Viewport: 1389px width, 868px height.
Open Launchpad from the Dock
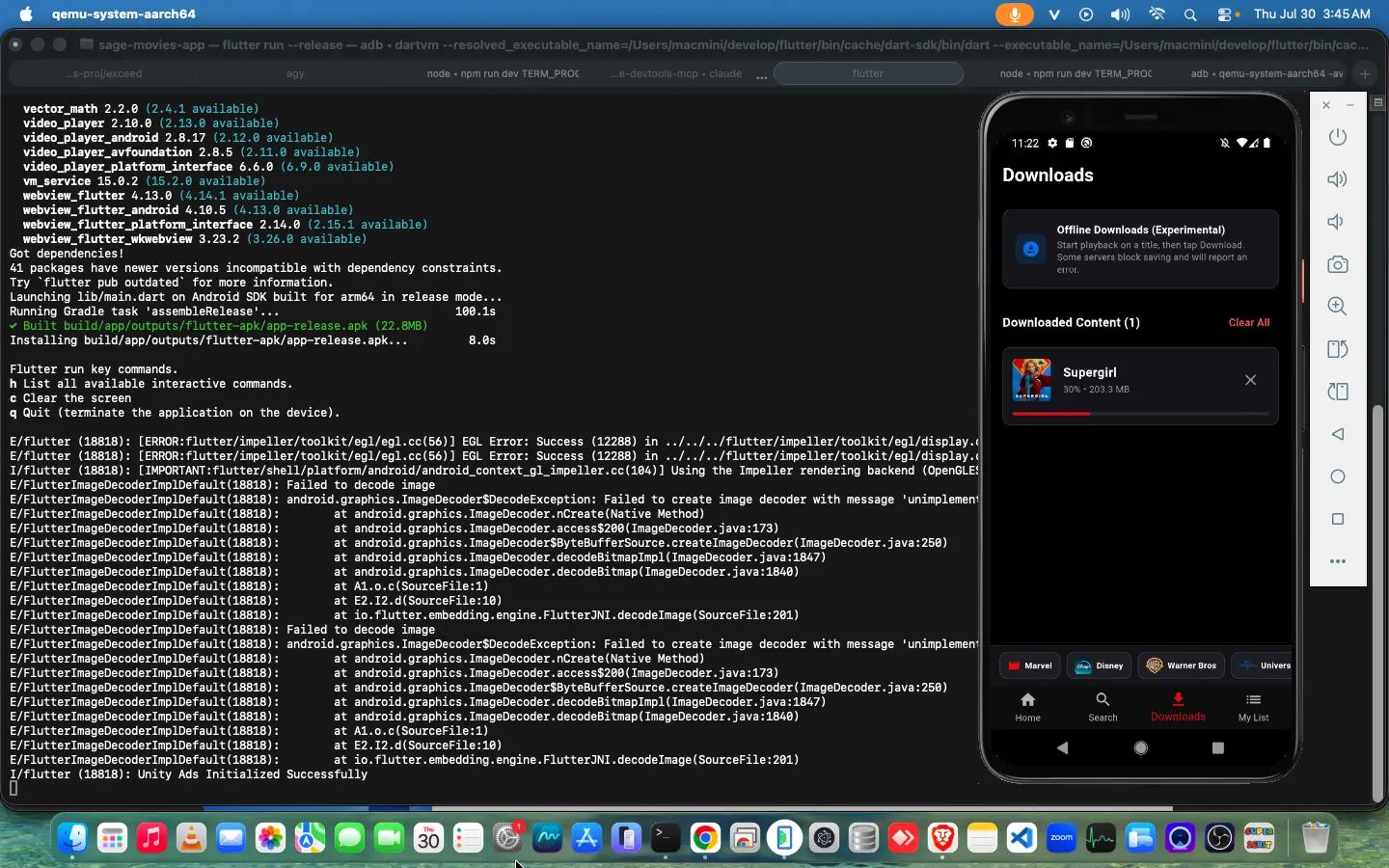[112, 838]
